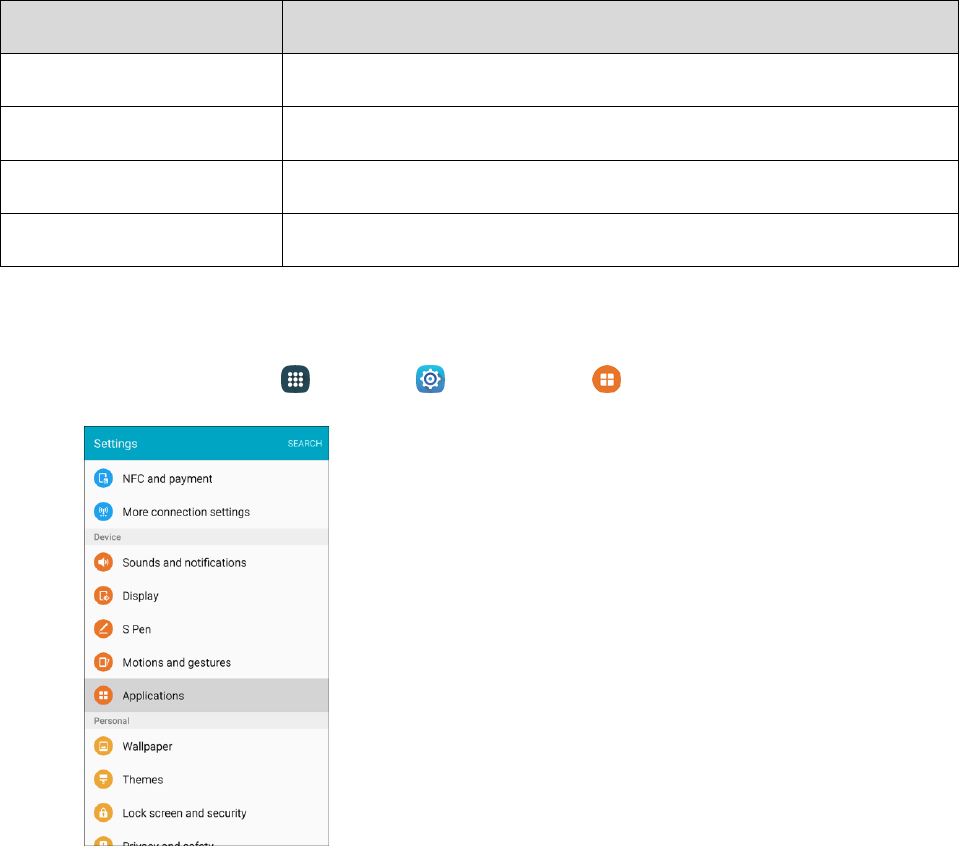Tap the More connection settings icon

[103, 511]
